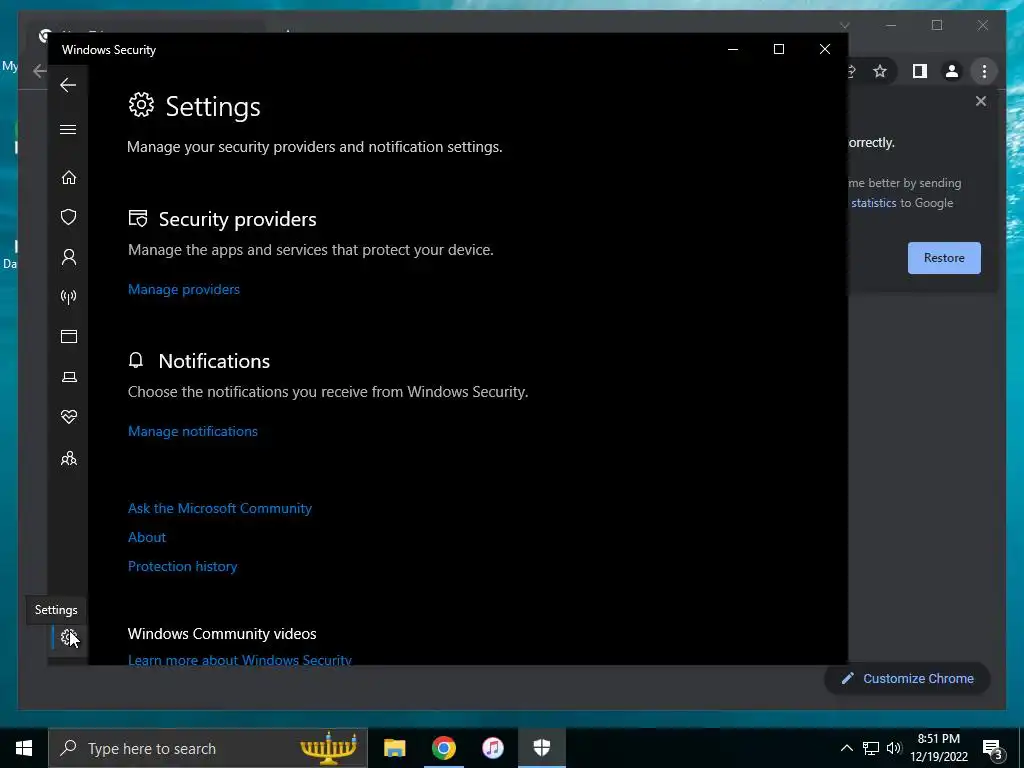The height and width of the screenshot is (768, 1024).
Task: Click the Notifications bell heading icon
Action: [136, 360]
